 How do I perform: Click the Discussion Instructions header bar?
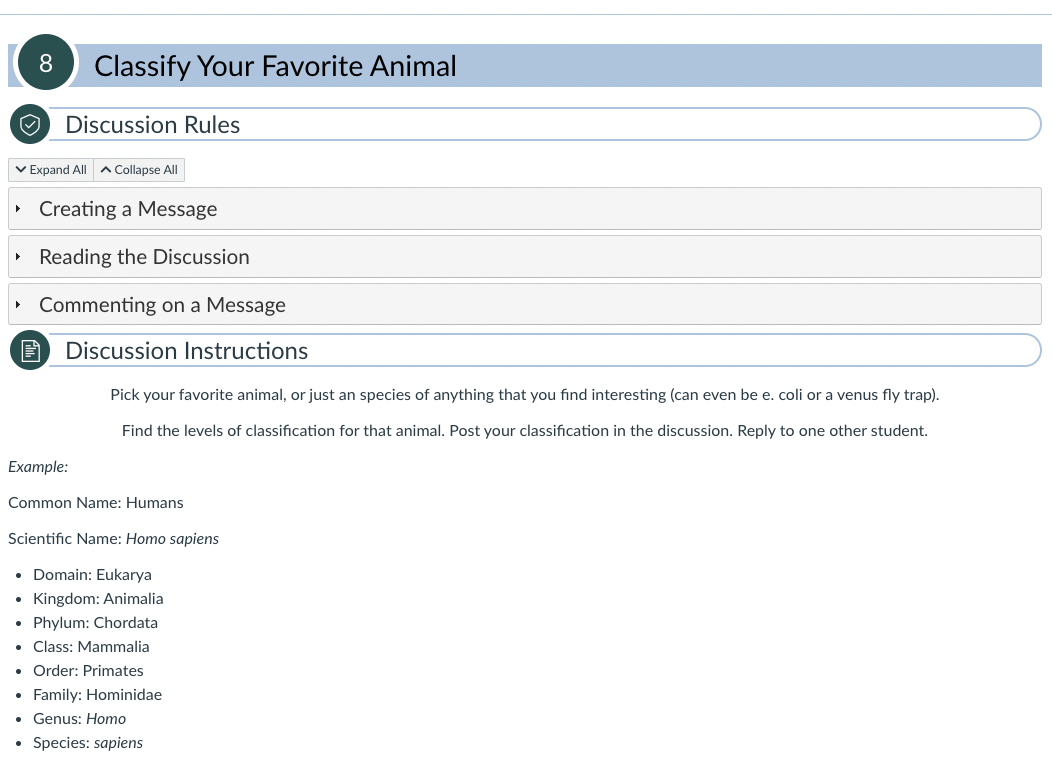pos(545,350)
